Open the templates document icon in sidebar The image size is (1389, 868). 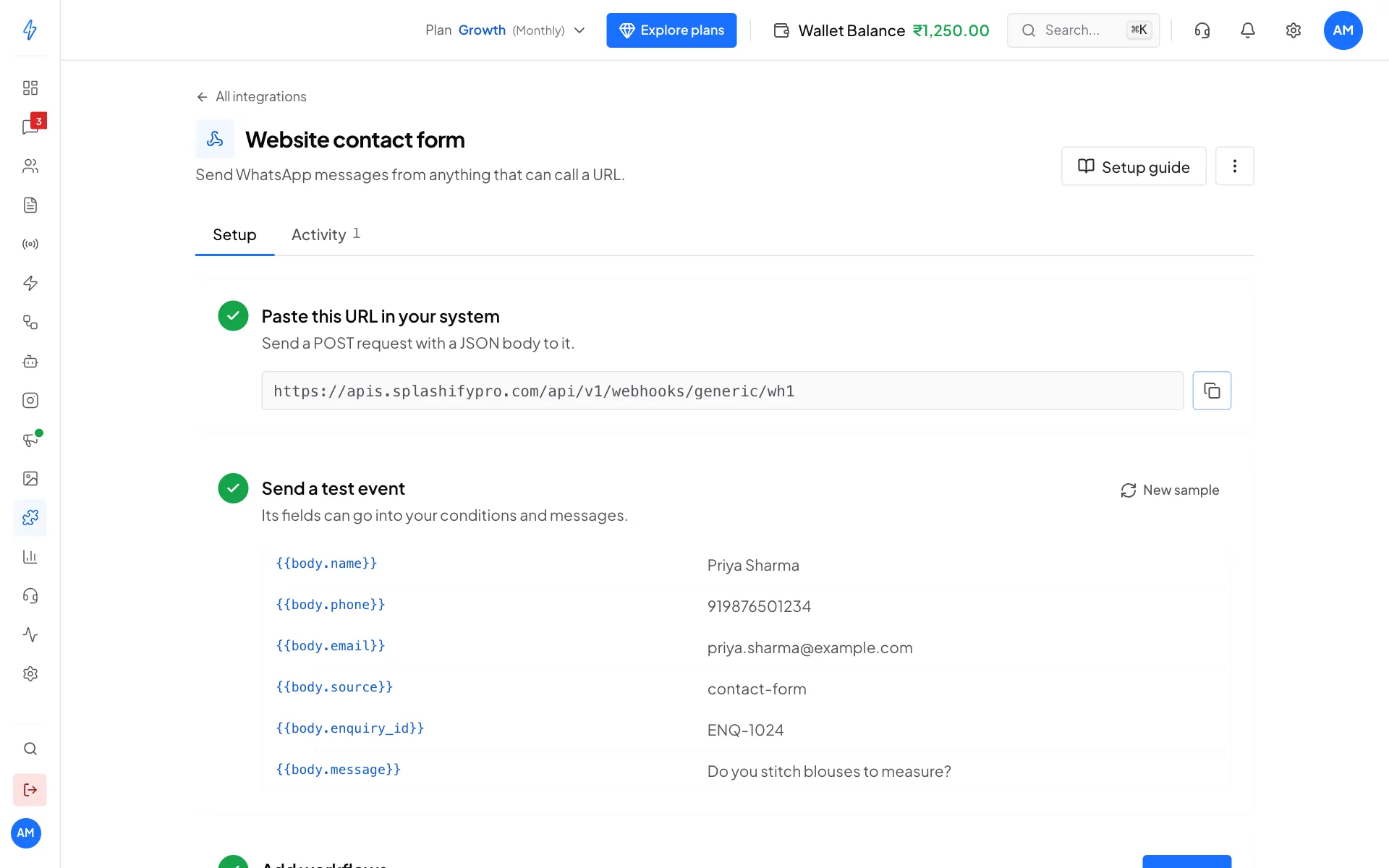pyautogui.click(x=30, y=205)
